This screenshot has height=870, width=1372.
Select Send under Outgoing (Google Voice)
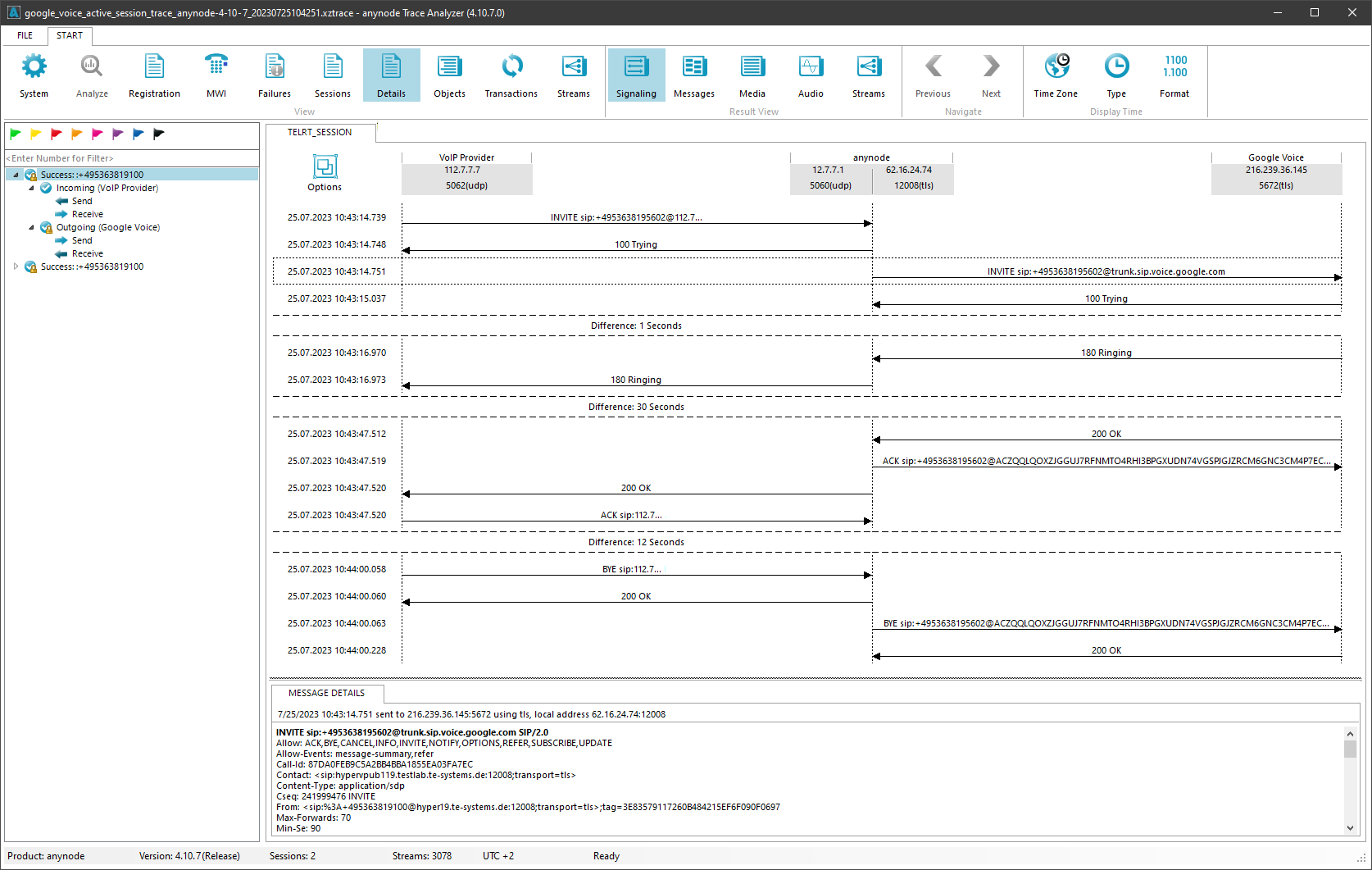click(82, 240)
